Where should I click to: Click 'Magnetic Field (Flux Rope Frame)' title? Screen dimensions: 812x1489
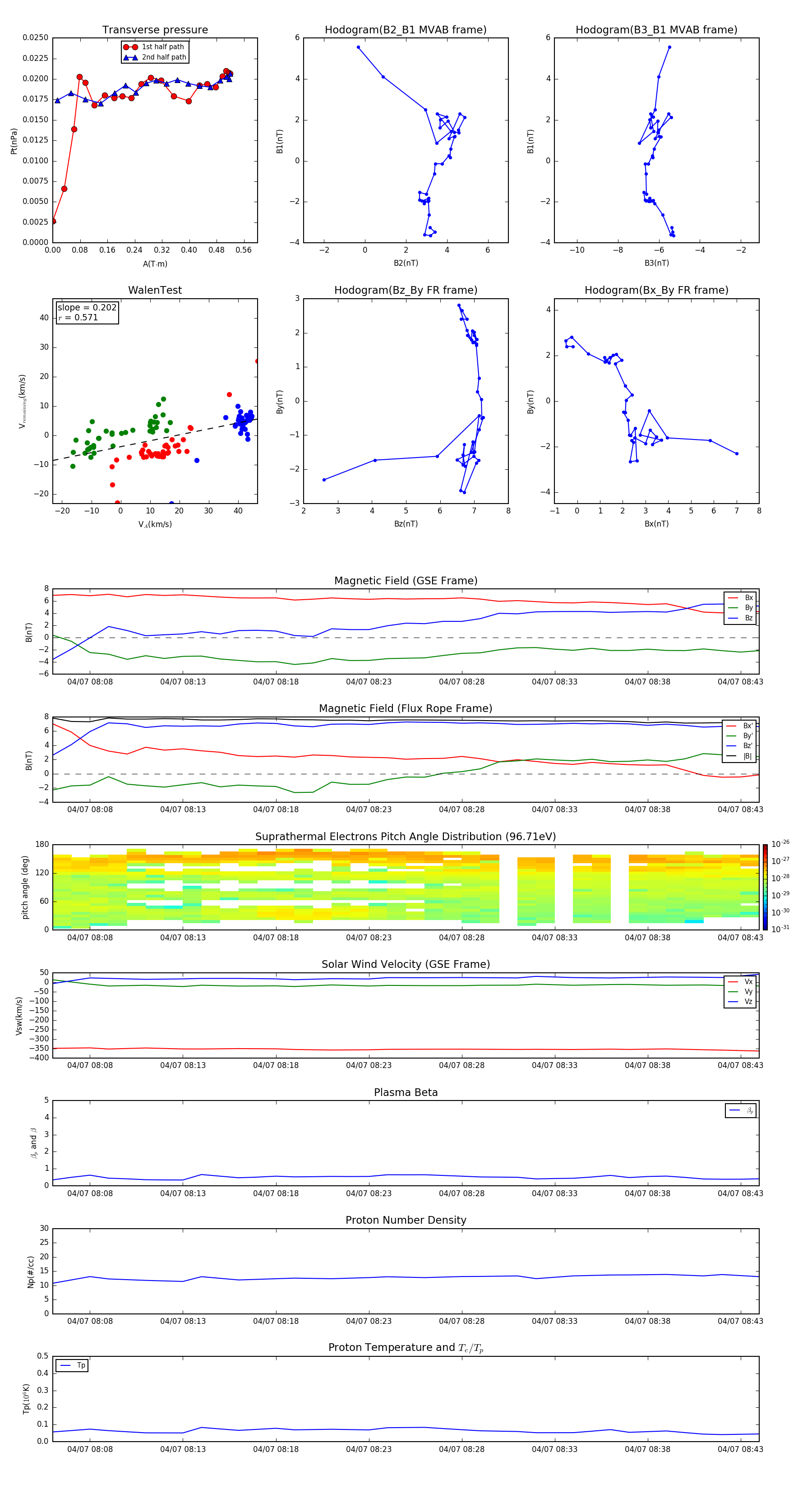[x=406, y=709]
